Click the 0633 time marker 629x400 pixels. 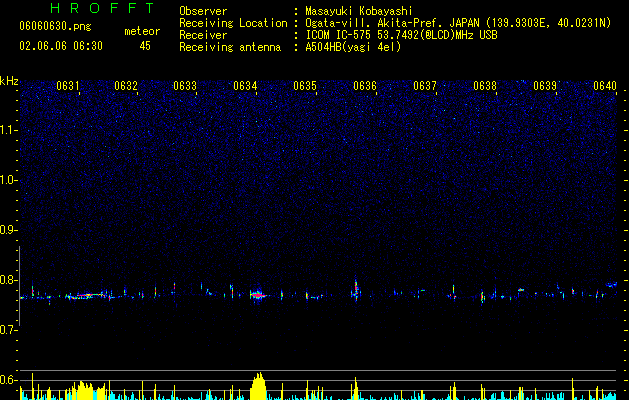pyautogui.click(x=185, y=86)
